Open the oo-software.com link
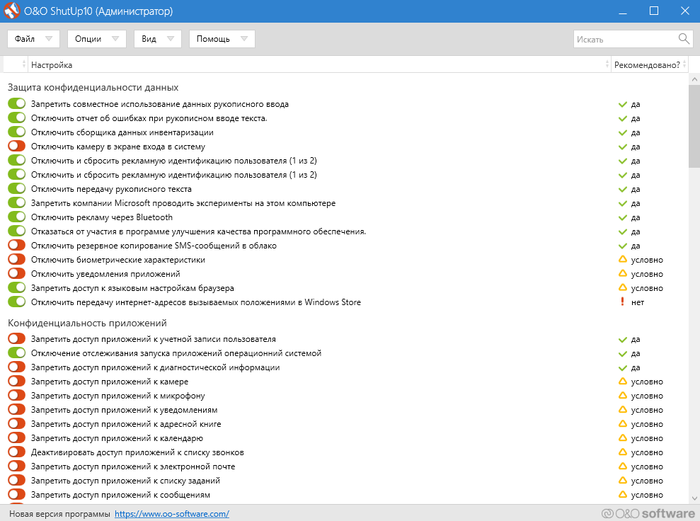This screenshot has height=521, width=700. pos(172,514)
